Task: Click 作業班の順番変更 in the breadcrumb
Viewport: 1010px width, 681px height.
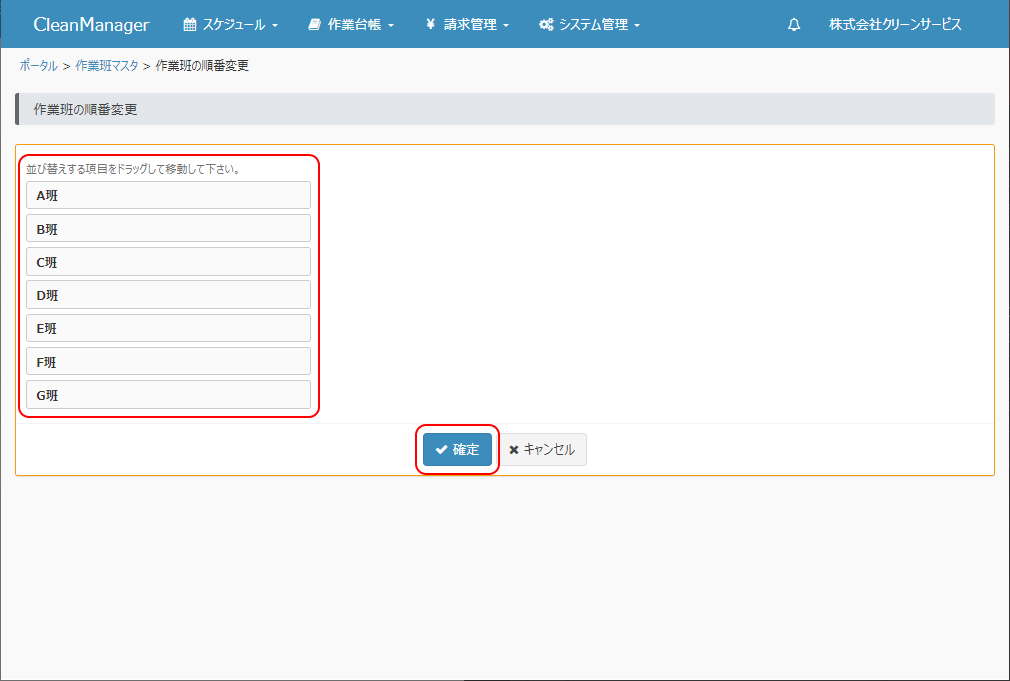Action: [x=202, y=66]
